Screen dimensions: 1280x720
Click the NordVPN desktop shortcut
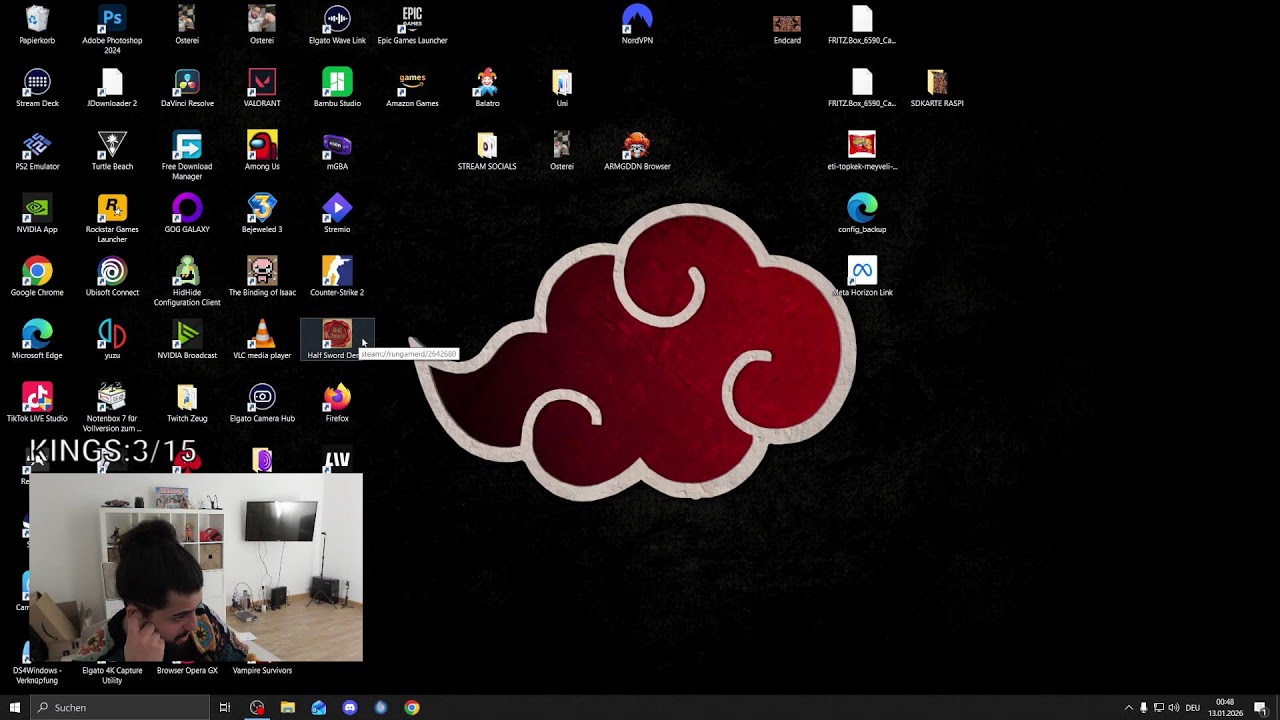click(637, 26)
